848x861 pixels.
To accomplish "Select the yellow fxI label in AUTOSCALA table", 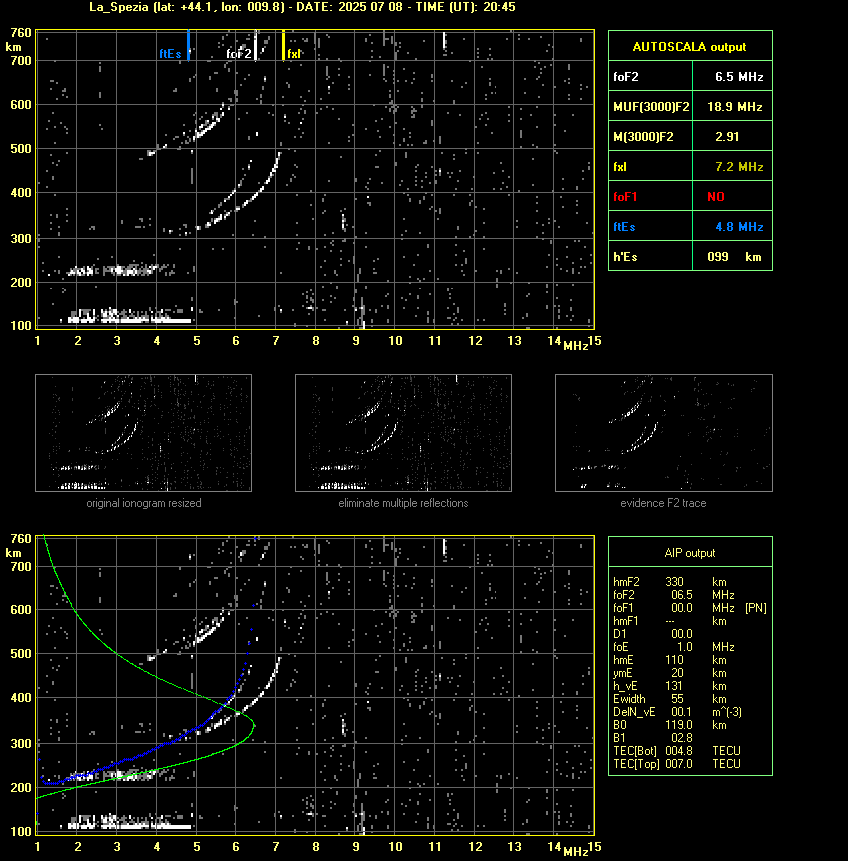I will (620, 167).
